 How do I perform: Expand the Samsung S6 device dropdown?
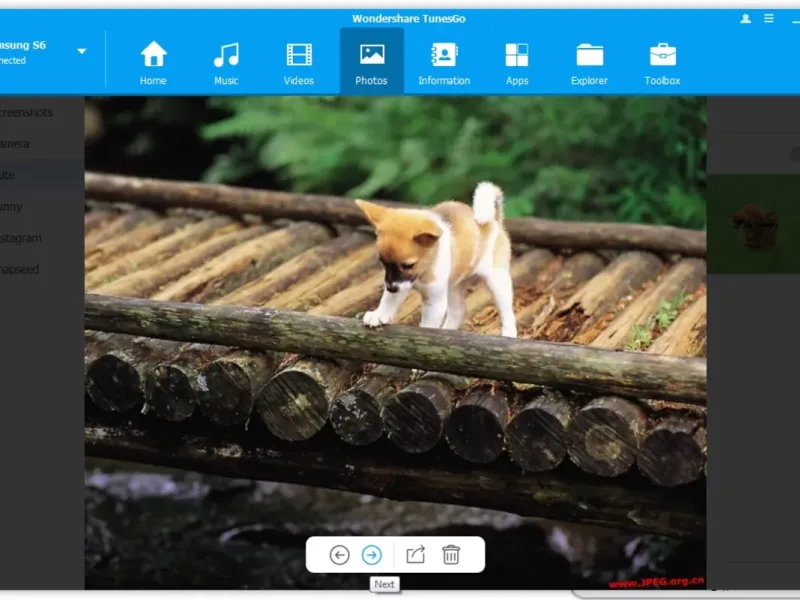[x=82, y=51]
